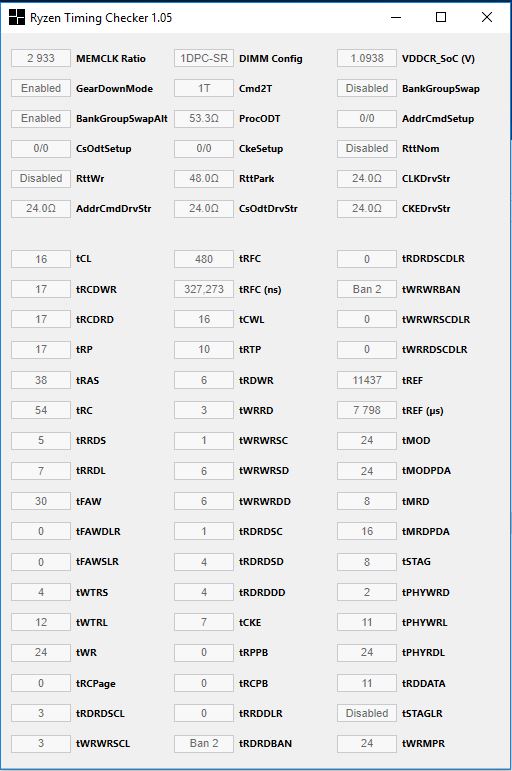The width and height of the screenshot is (512, 771).
Task: Select the AddrCmdDrvStr value field
Action: 41,208
